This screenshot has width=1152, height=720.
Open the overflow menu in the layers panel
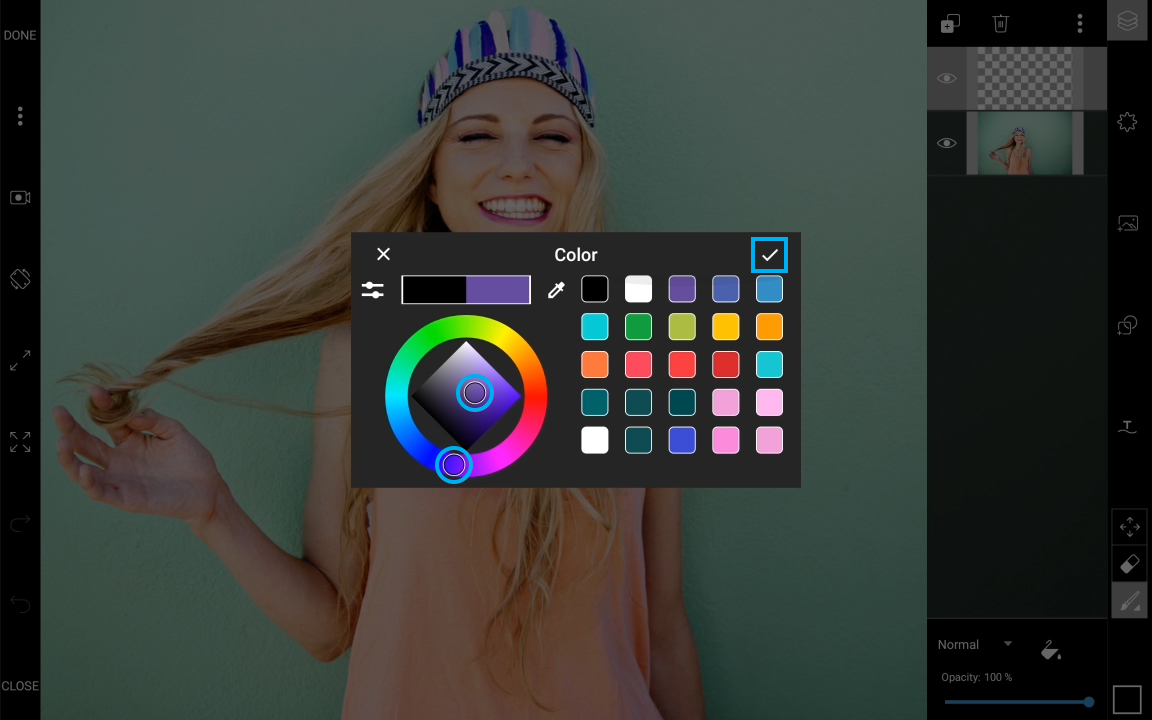click(1079, 22)
